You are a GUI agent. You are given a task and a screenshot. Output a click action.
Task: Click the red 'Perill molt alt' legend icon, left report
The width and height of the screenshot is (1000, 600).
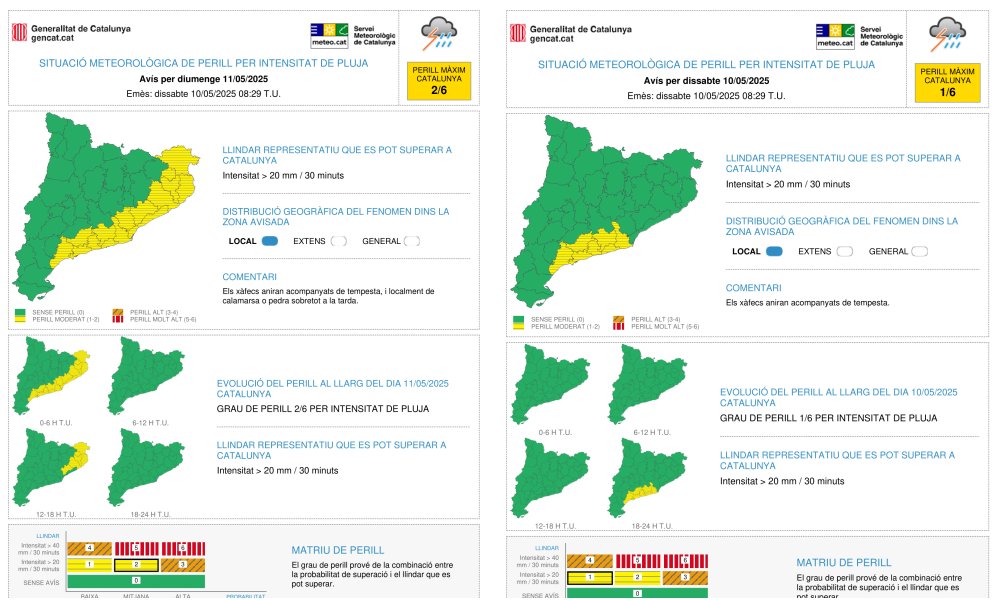click(118, 320)
